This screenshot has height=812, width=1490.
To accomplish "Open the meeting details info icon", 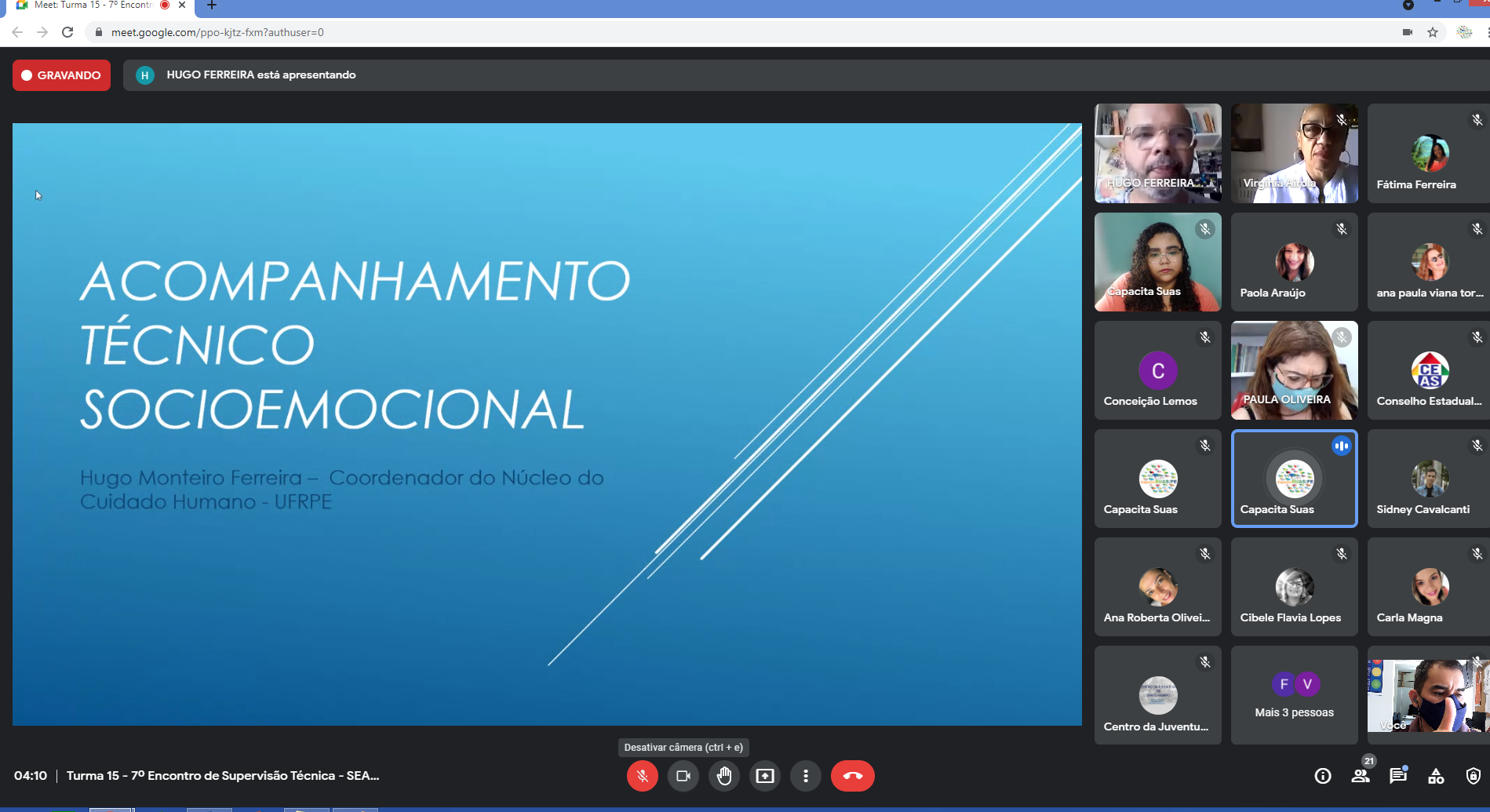I will point(1322,776).
